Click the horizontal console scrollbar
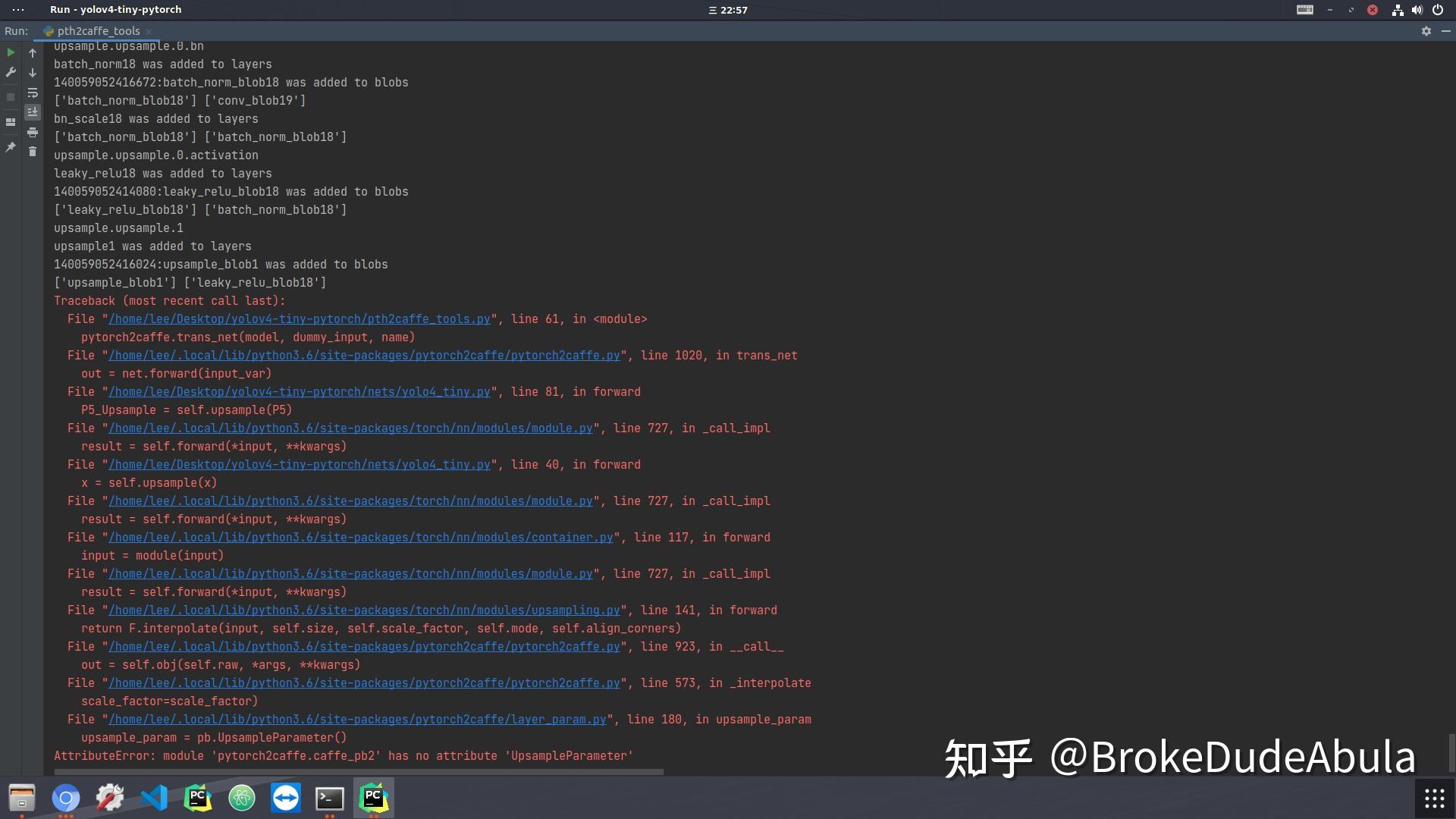The height and width of the screenshot is (819, 1456). coord(359,772)
